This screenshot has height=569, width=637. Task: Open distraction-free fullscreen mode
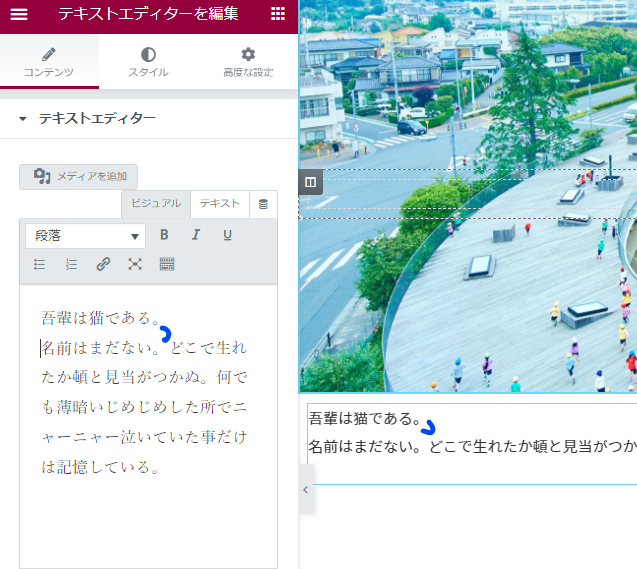(135, 264)
